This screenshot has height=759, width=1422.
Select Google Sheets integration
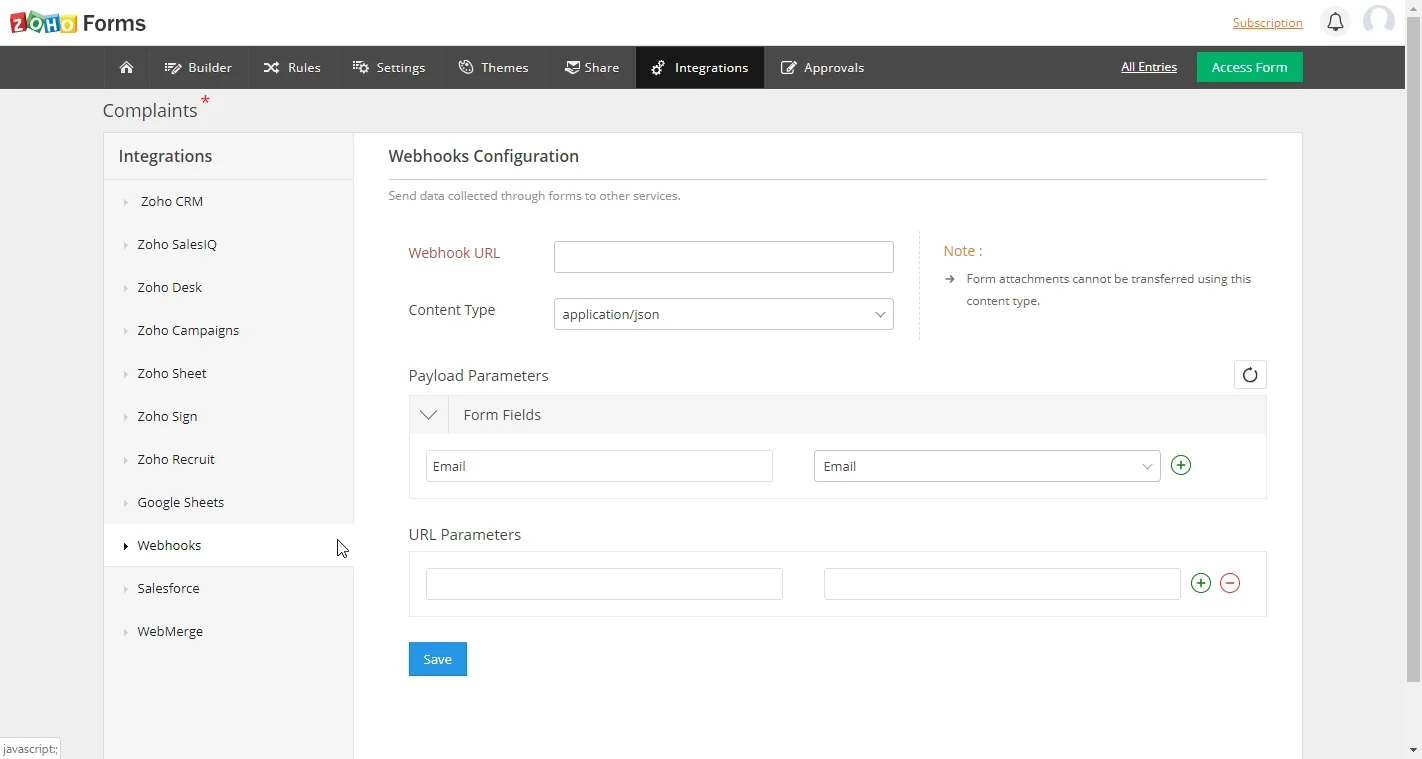click(228, 502)
